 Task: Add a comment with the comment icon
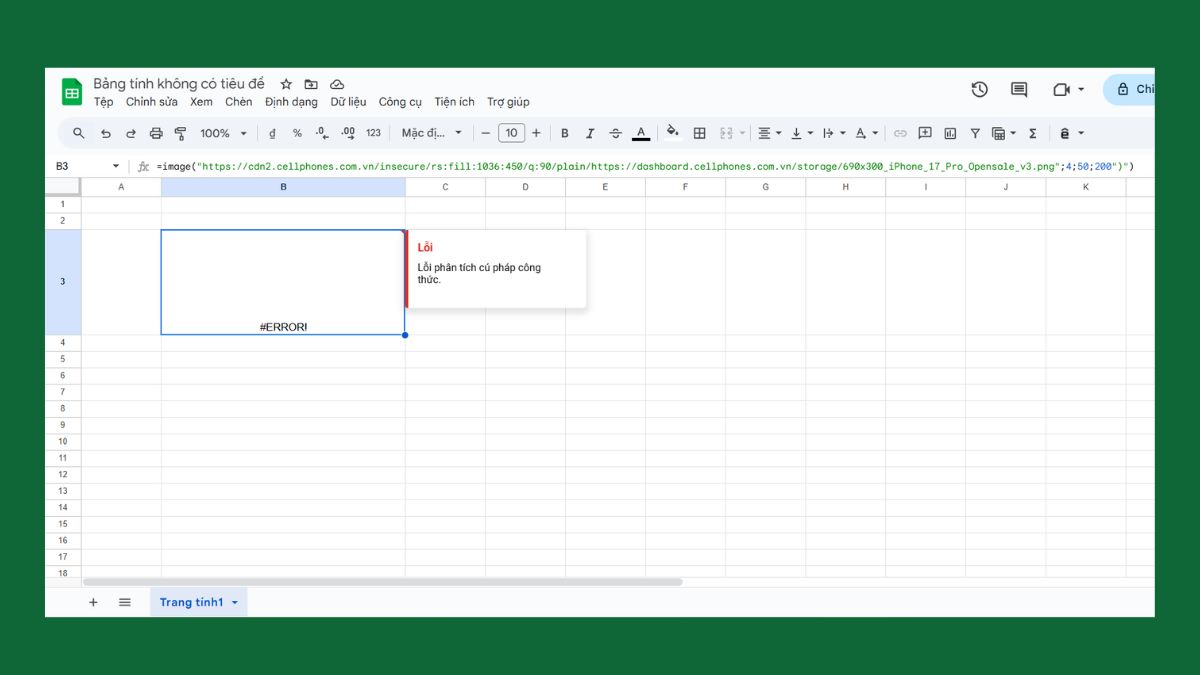pos(925,132)
